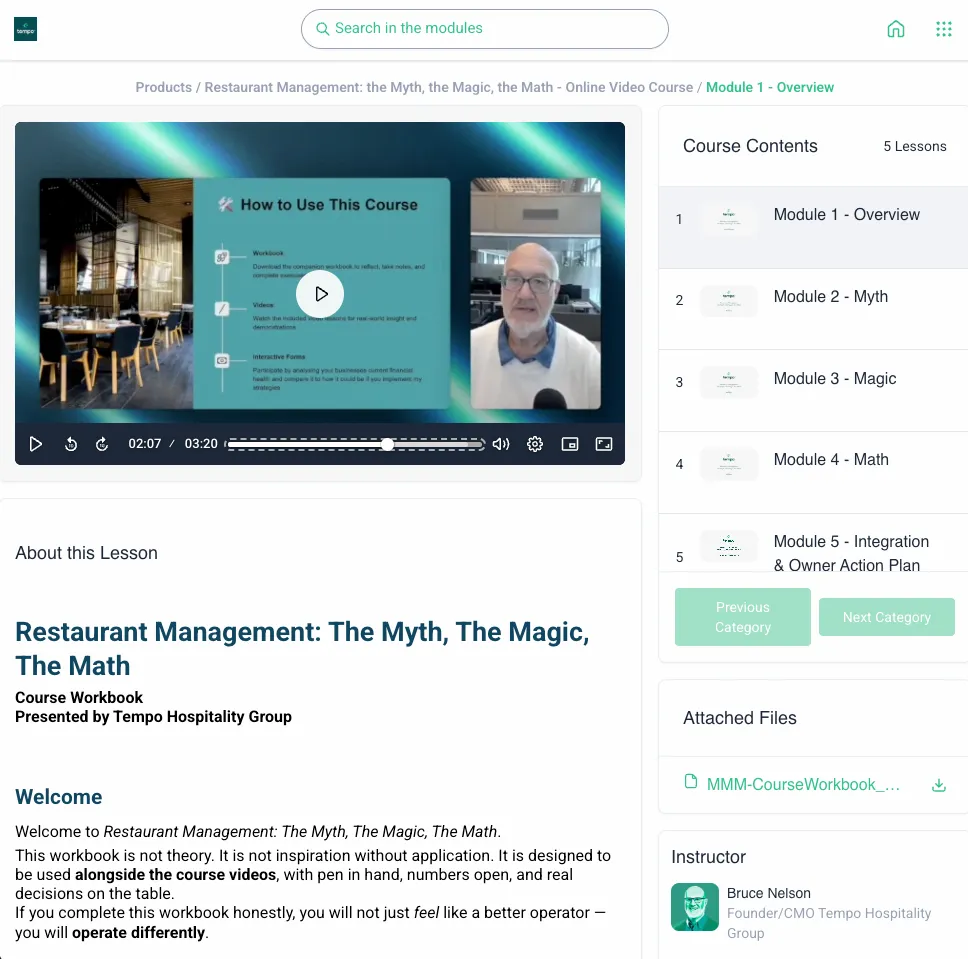Viewport: 968px width, 959px height.
Task: Open video settings gear
Action: 535,444
